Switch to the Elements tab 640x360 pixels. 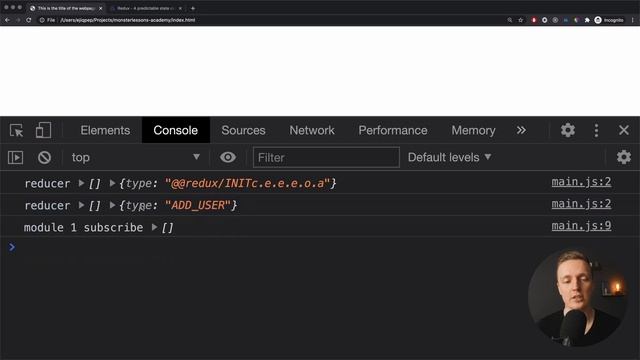click(105, 131)
